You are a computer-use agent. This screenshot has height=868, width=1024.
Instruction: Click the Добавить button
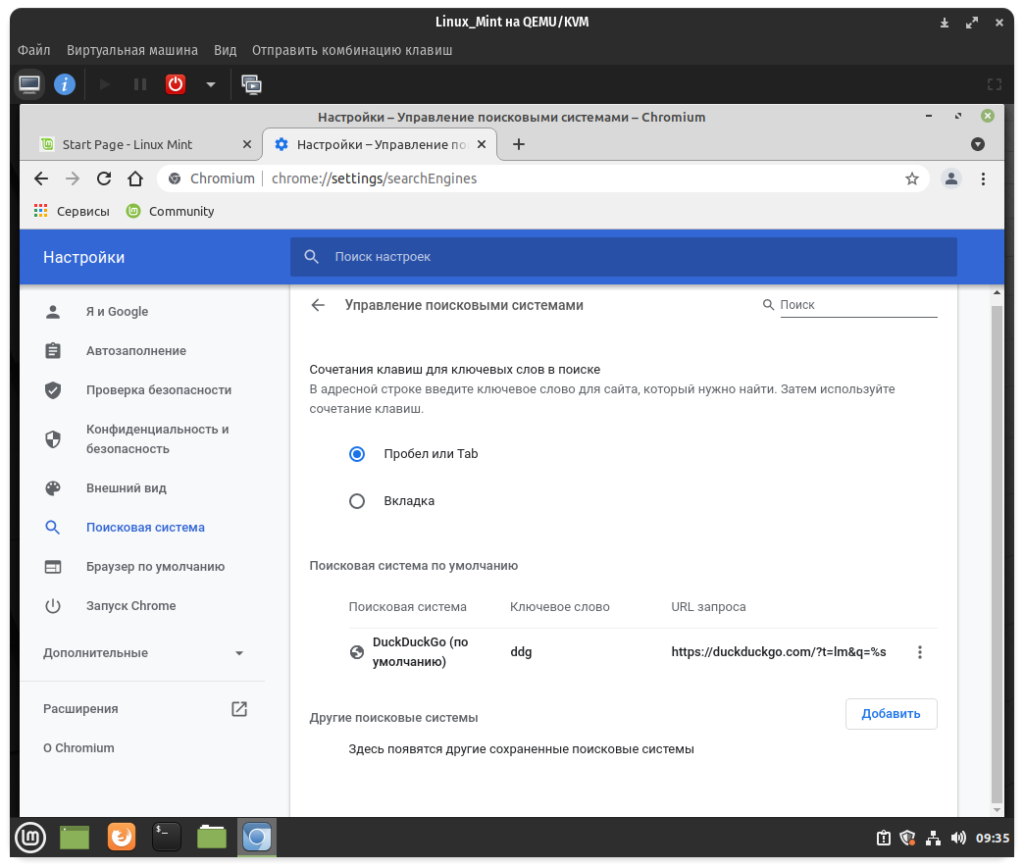(890, 714)
